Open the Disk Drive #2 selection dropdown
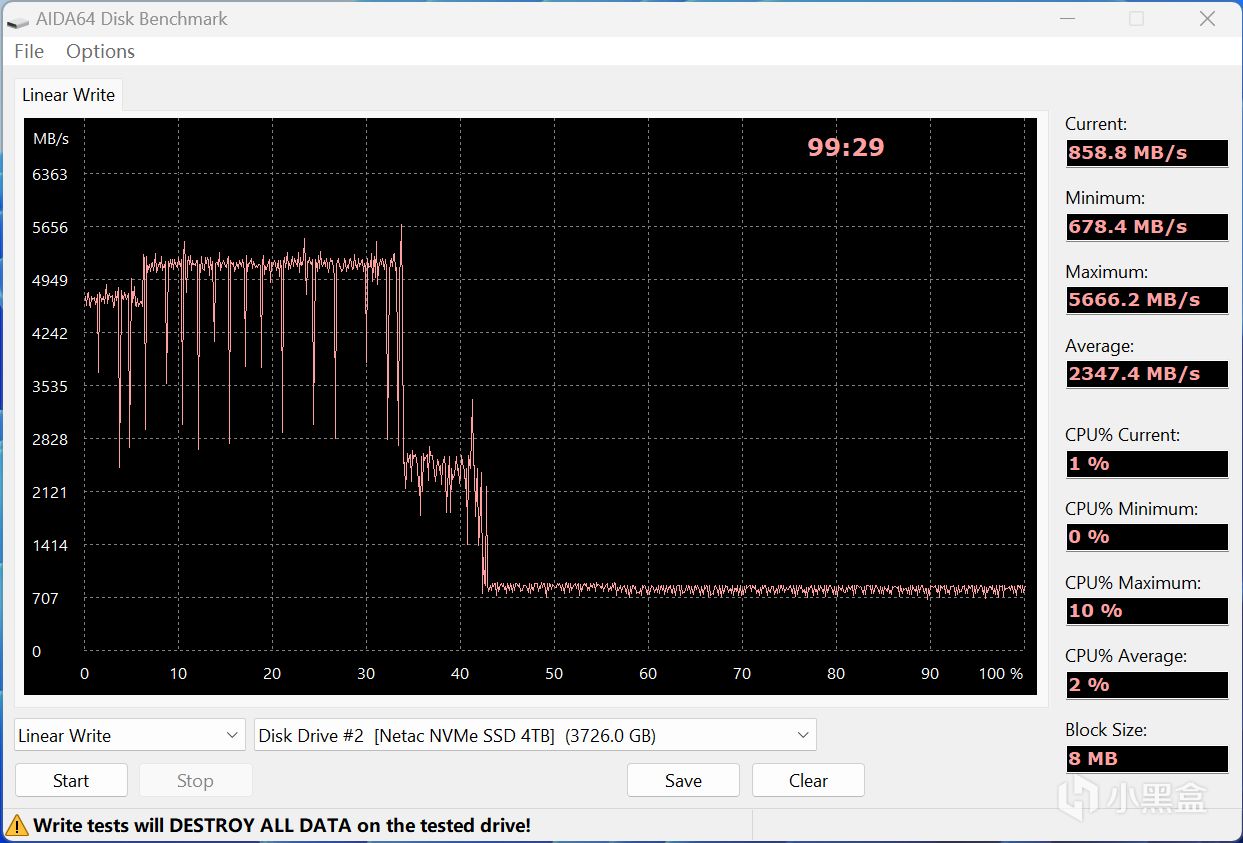 tap(536, 735)
